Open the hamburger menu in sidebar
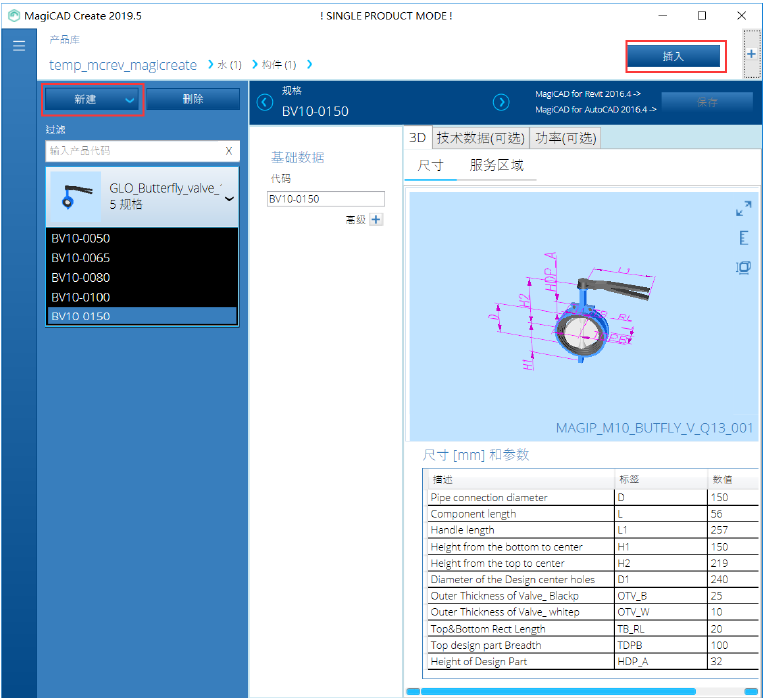 [19, 46]
